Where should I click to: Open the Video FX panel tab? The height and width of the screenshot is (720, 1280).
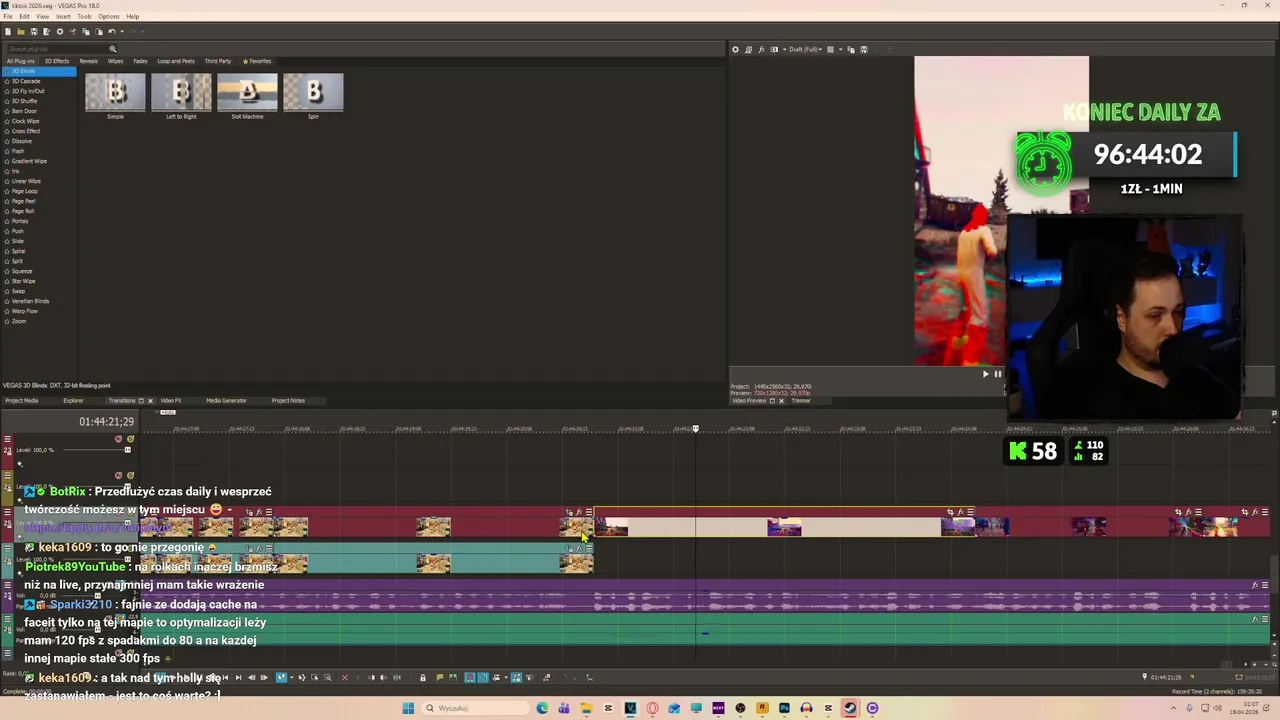click(x=171, y=401)
